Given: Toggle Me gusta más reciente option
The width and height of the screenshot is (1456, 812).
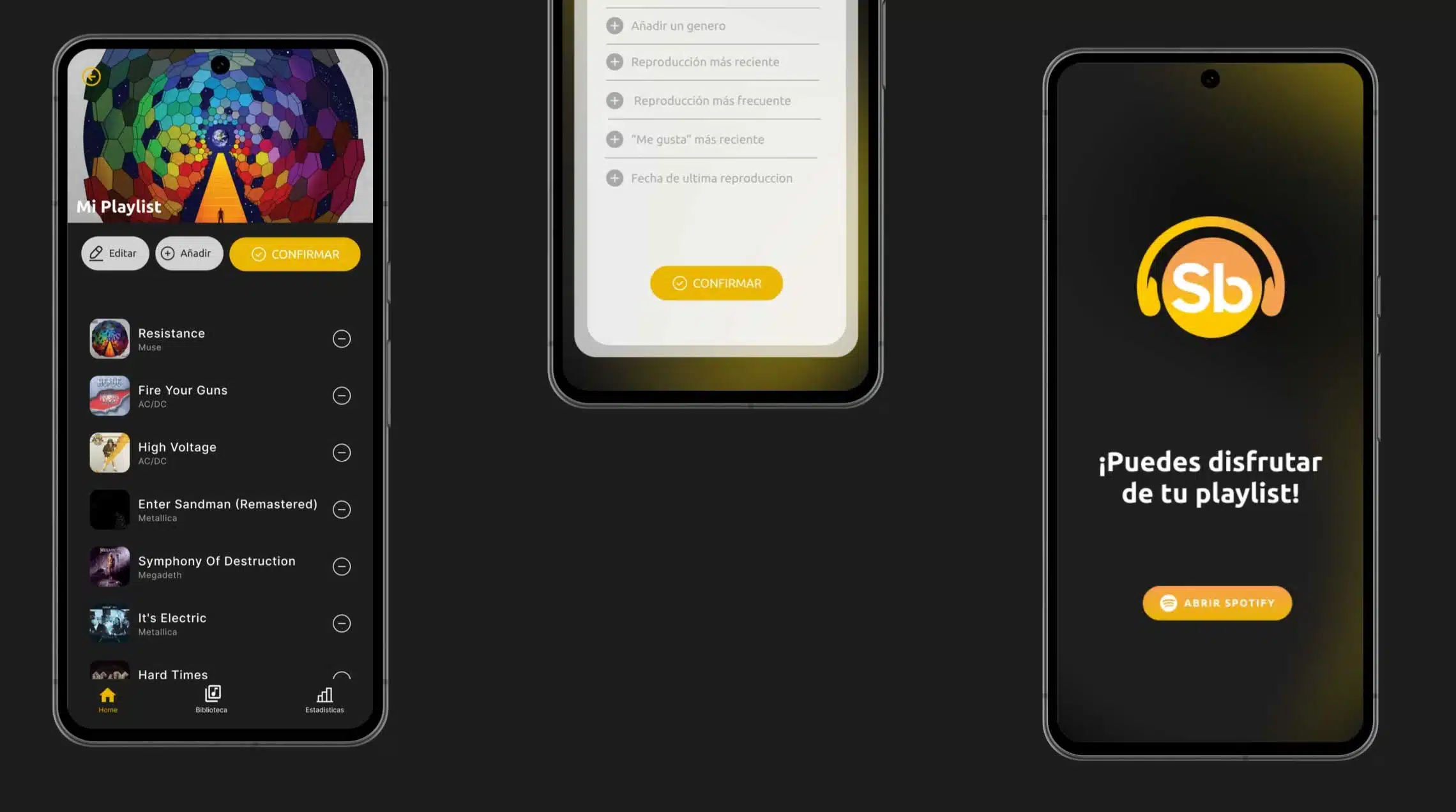Looking at the screenshot, I should [x=614, y=139].
